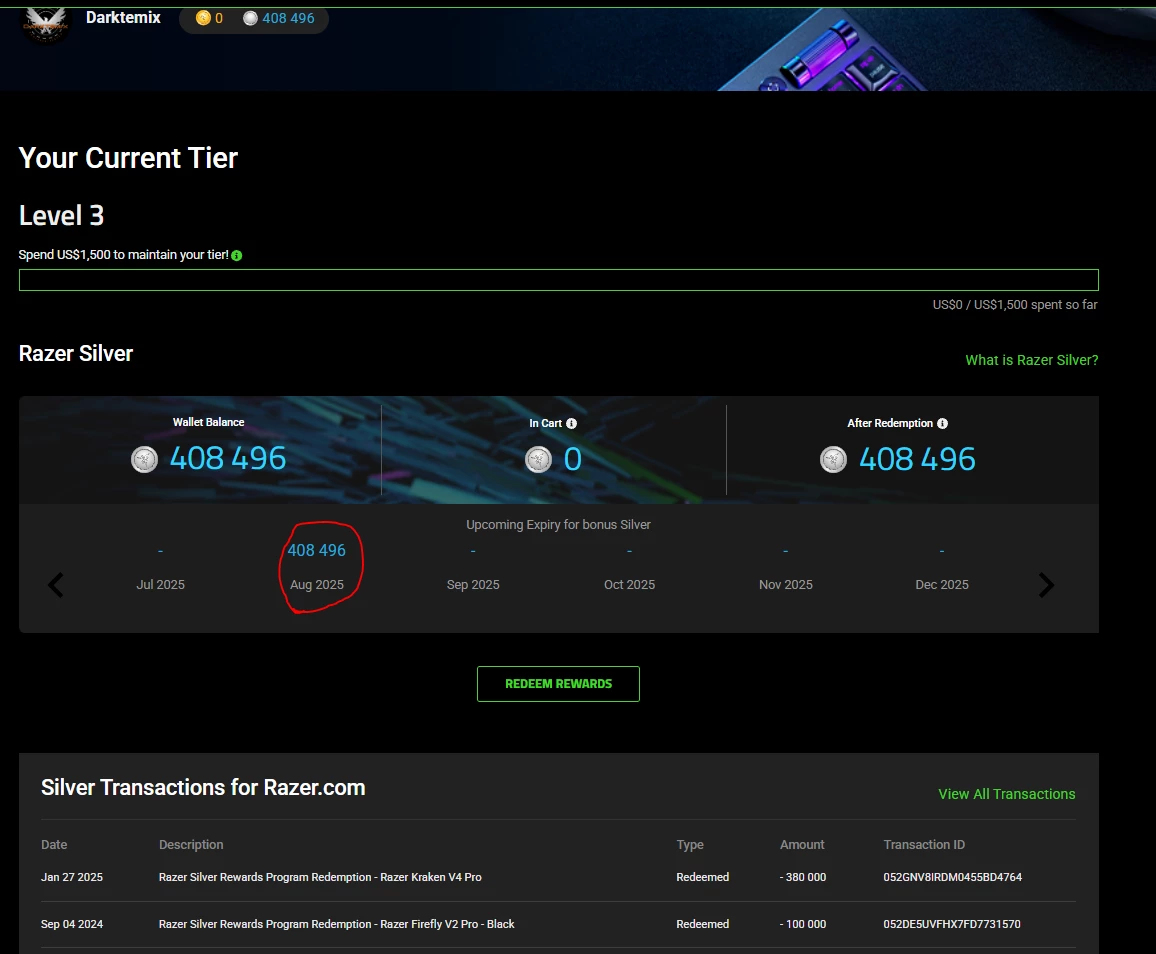The width and height of the screenshot is (1156, 954).
Task: Click the green info icon beside maintain tier
Action: click(x=237, y=255)
